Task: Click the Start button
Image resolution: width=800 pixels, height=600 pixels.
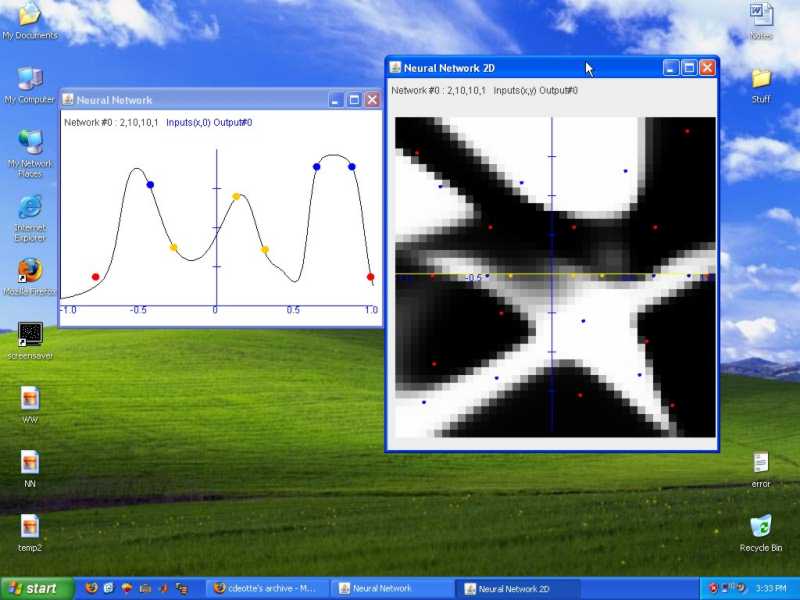Action: point(37,588)
